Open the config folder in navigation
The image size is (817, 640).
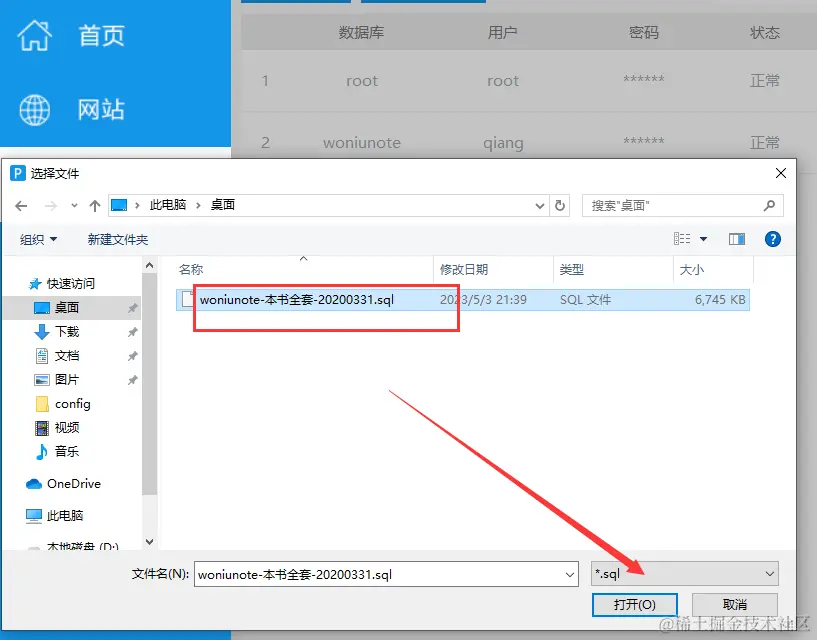click(x=72, y=404)
